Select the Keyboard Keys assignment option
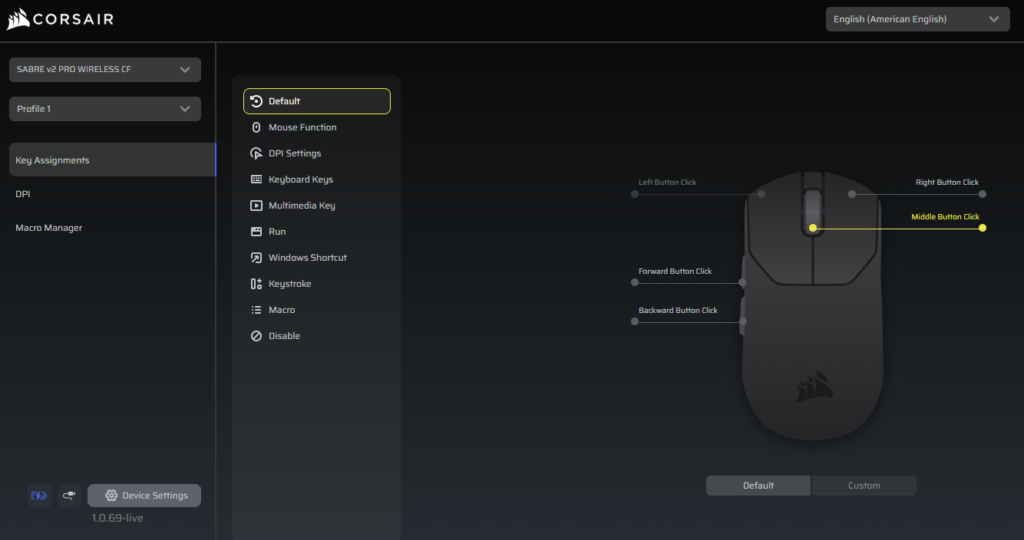The image size is (1024, 540). [300, 179]
